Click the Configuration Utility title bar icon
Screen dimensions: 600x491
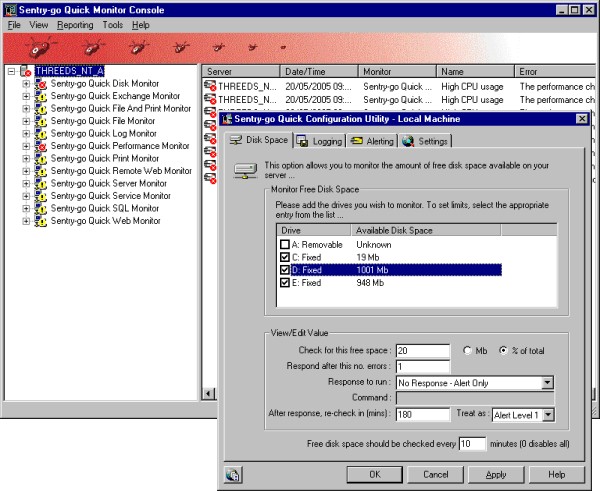227,119
